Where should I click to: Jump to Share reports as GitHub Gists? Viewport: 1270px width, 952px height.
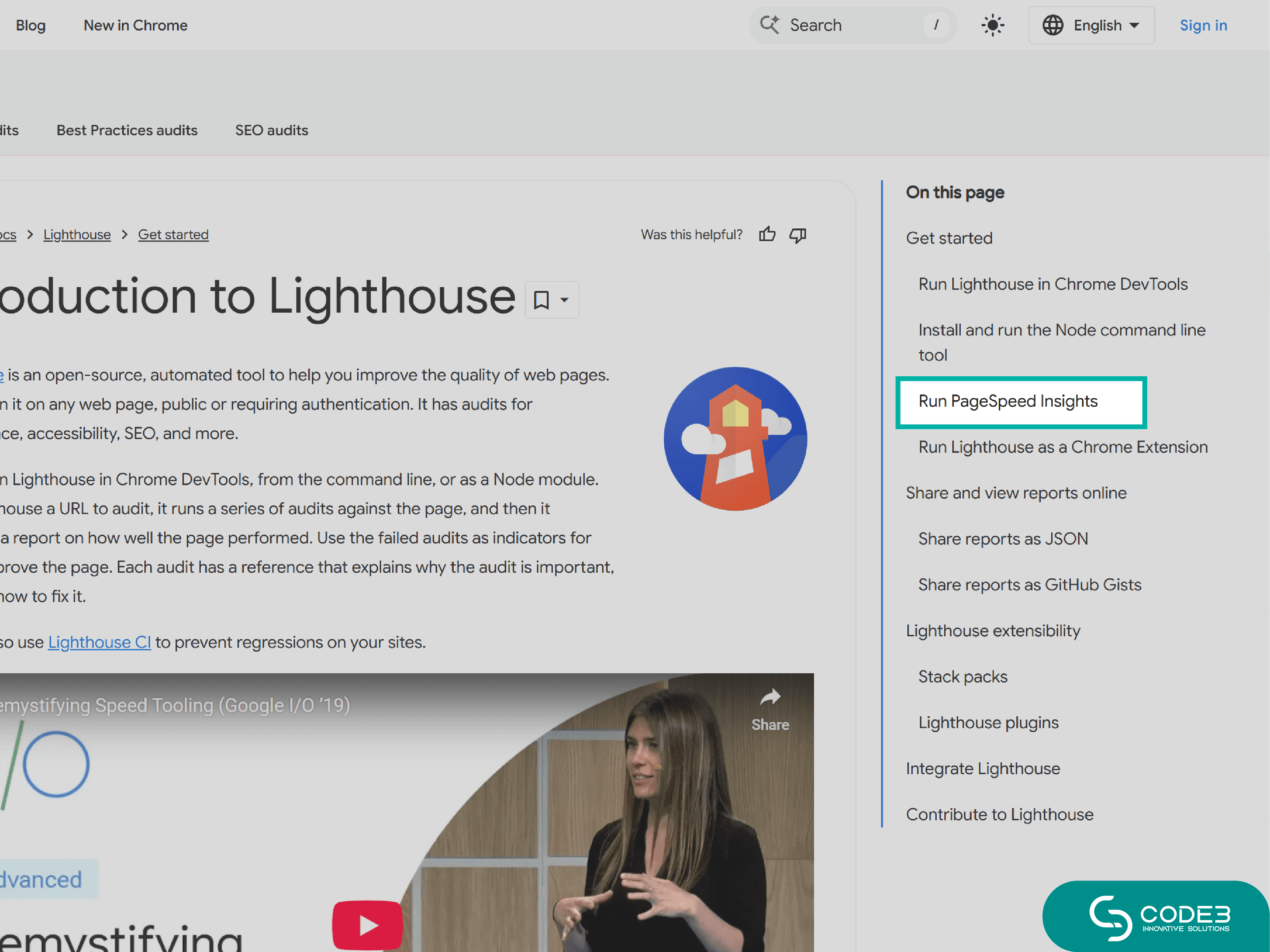point(1029,585)
